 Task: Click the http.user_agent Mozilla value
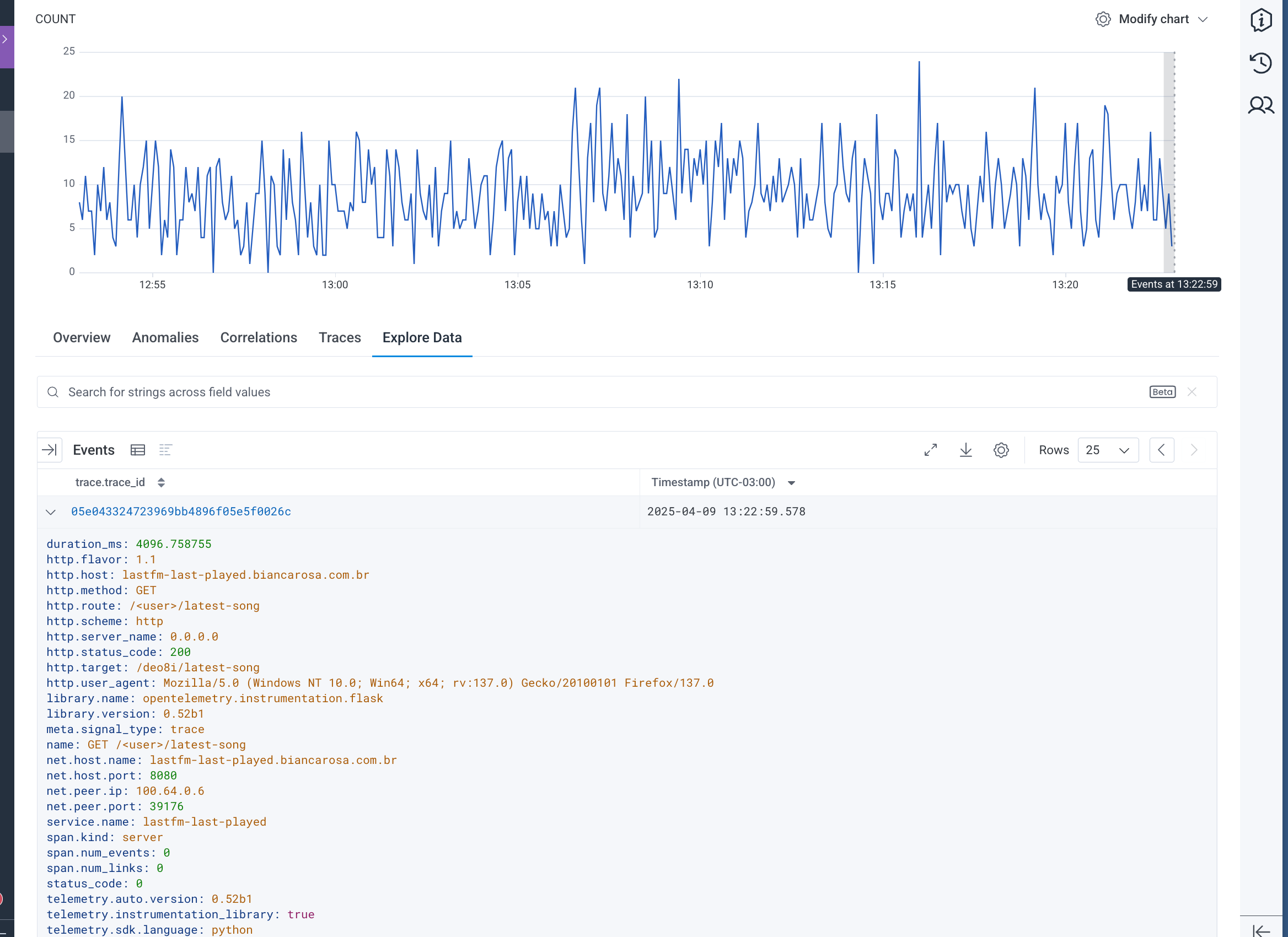pyautogui.click(x=438, y=683)
